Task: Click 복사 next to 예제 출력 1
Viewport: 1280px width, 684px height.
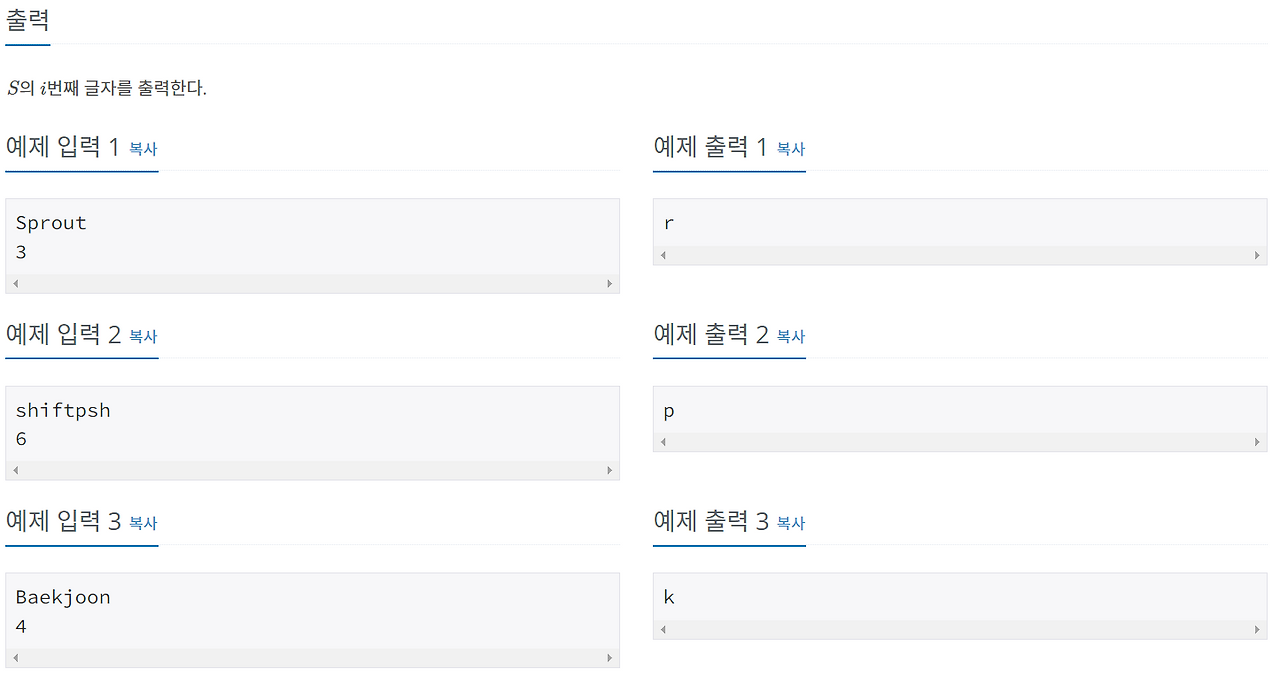Action: (790, 149)
